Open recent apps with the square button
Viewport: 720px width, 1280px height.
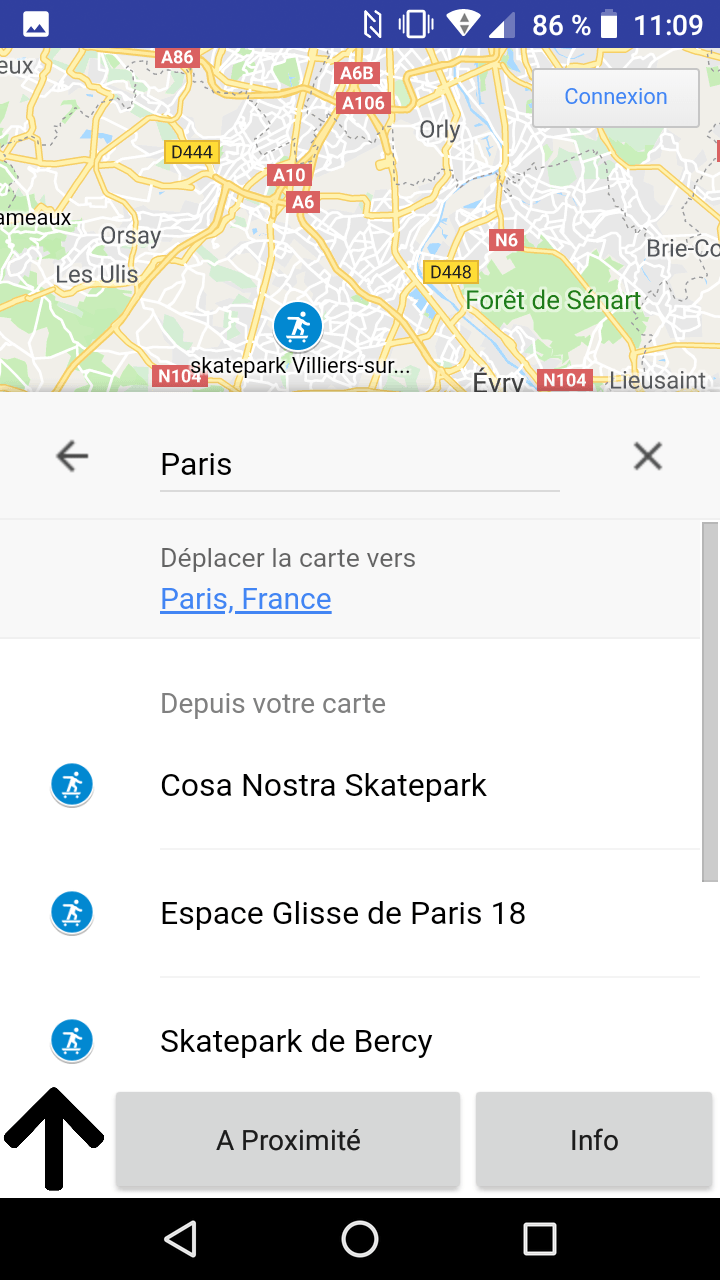(540, 1239)
